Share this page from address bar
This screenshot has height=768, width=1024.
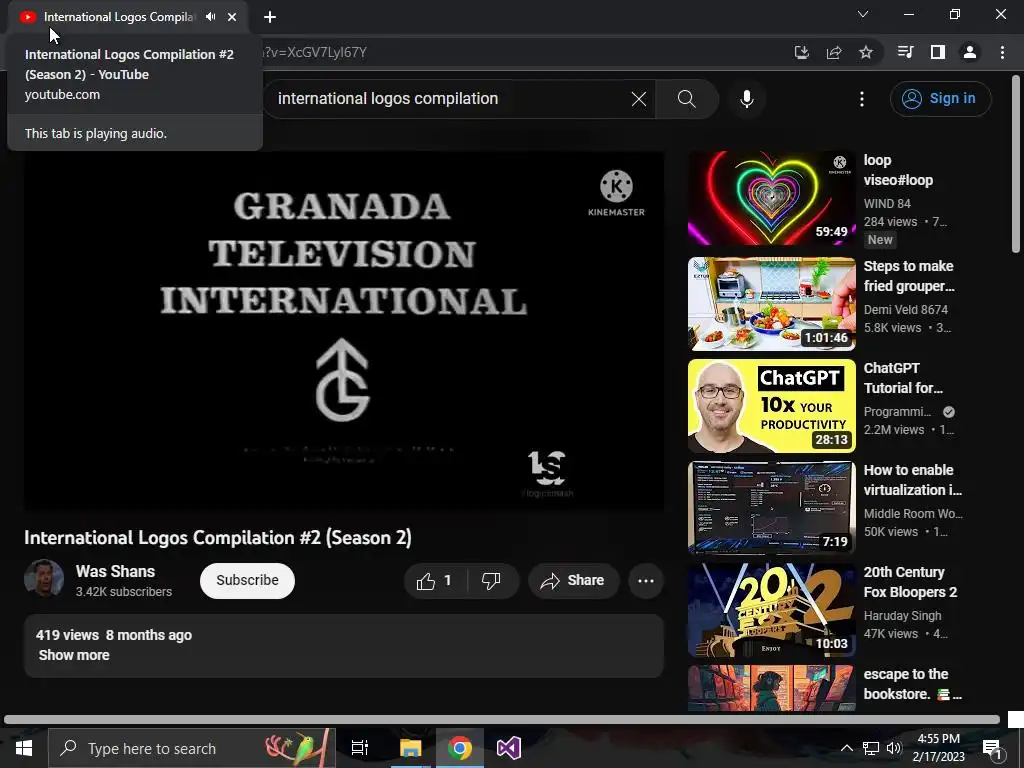coord(834,52)
